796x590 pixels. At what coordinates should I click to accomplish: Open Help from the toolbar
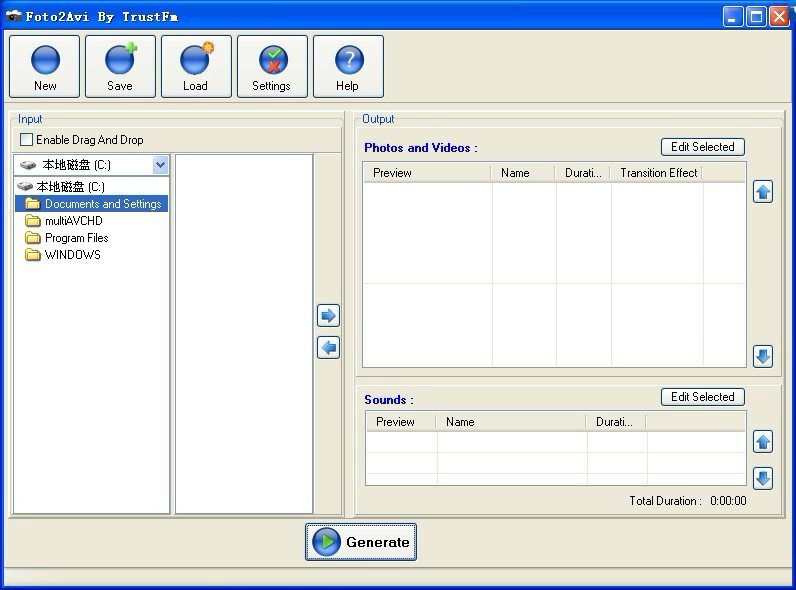point(348,67)
